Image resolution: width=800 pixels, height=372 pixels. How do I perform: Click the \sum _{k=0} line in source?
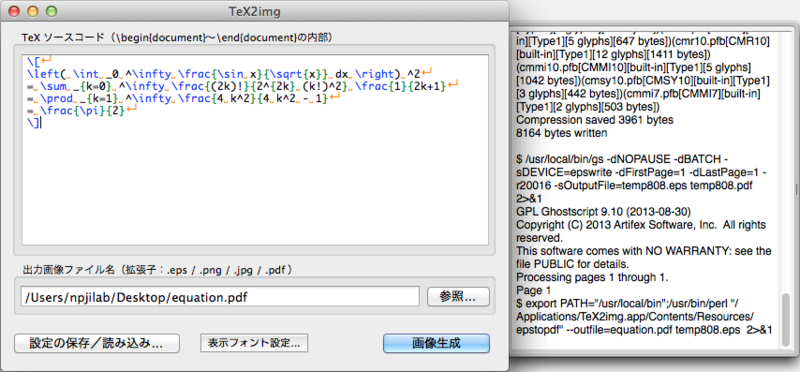pos(243,86)
